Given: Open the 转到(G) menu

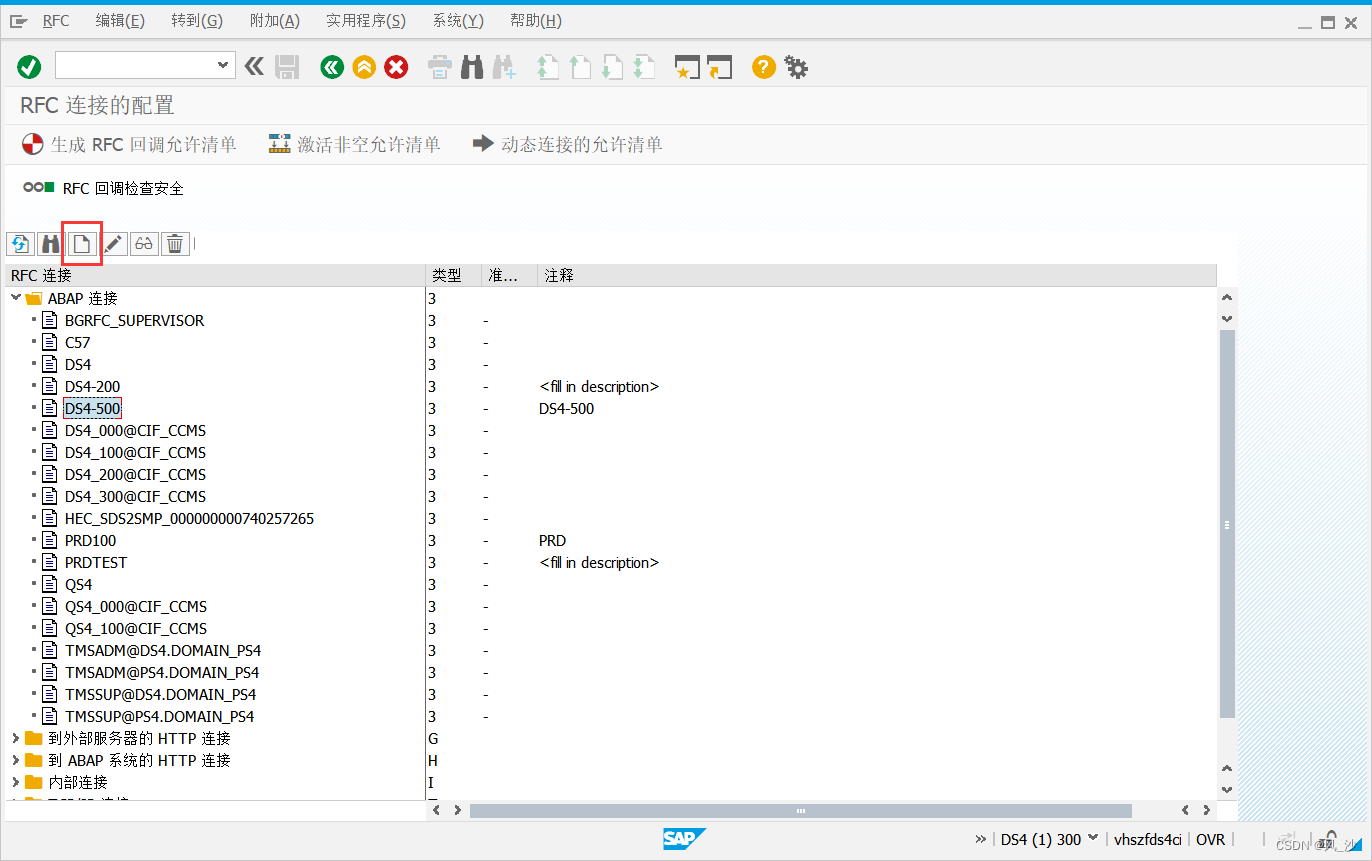Looking at the screenshot, I should tap(197, 21).
